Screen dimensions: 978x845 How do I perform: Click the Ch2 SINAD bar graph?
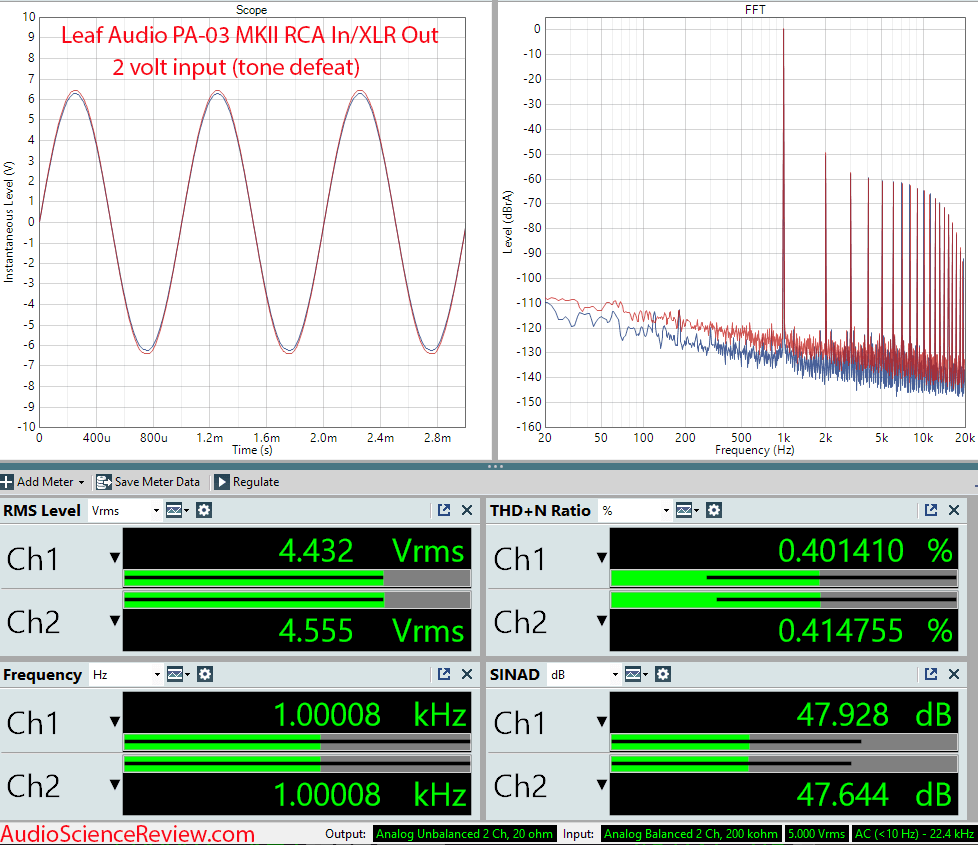click(784, 764)
